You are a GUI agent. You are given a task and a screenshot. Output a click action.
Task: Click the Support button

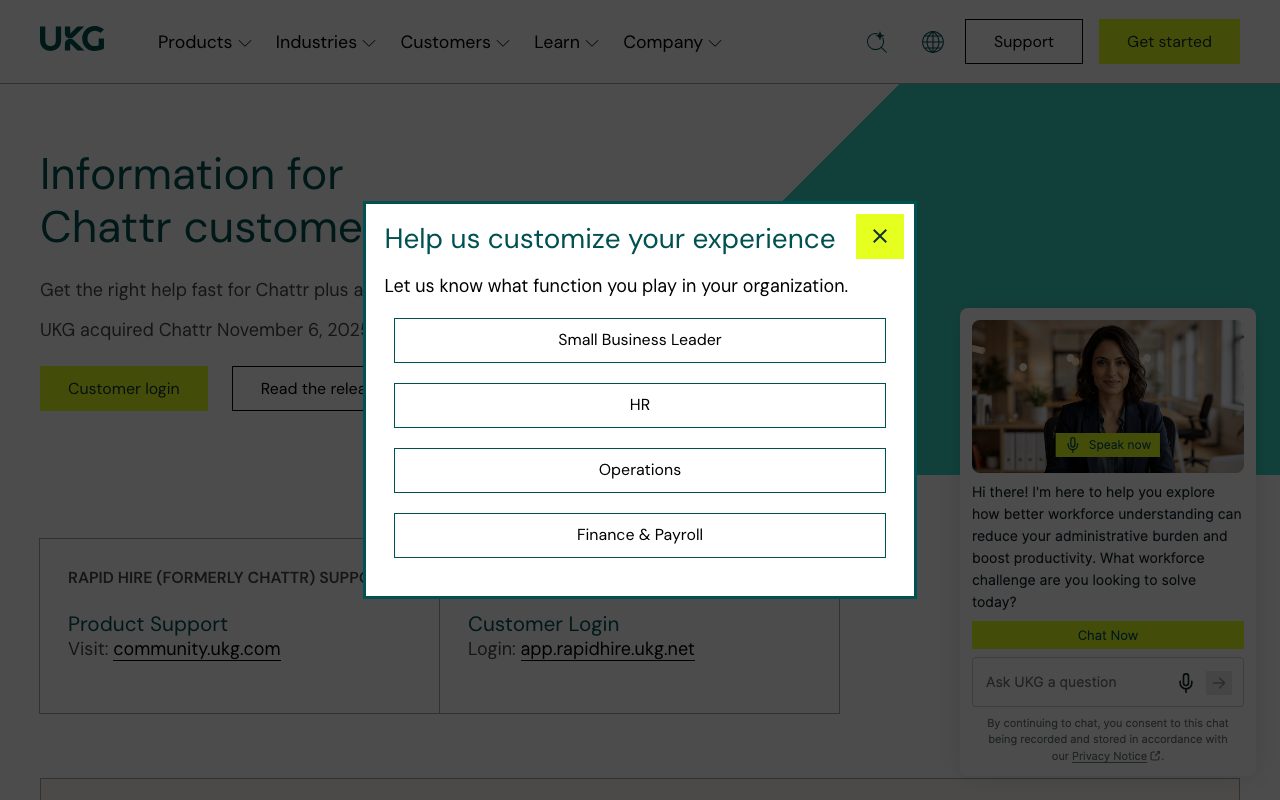click(1024, 42)
